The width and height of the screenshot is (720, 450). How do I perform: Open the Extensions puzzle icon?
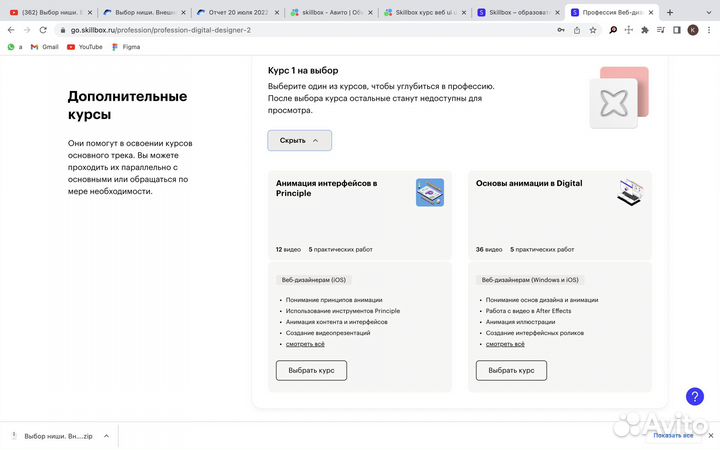pyautogui.click(x=645, y=30)
